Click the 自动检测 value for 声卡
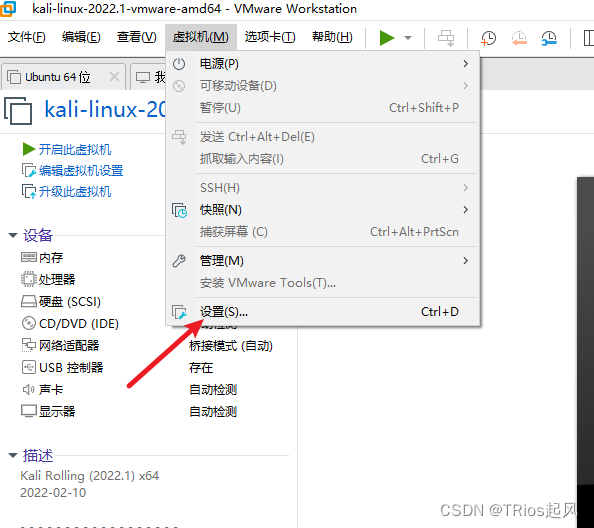This screenshot has width=594, height=528. [x=213, y=390]
